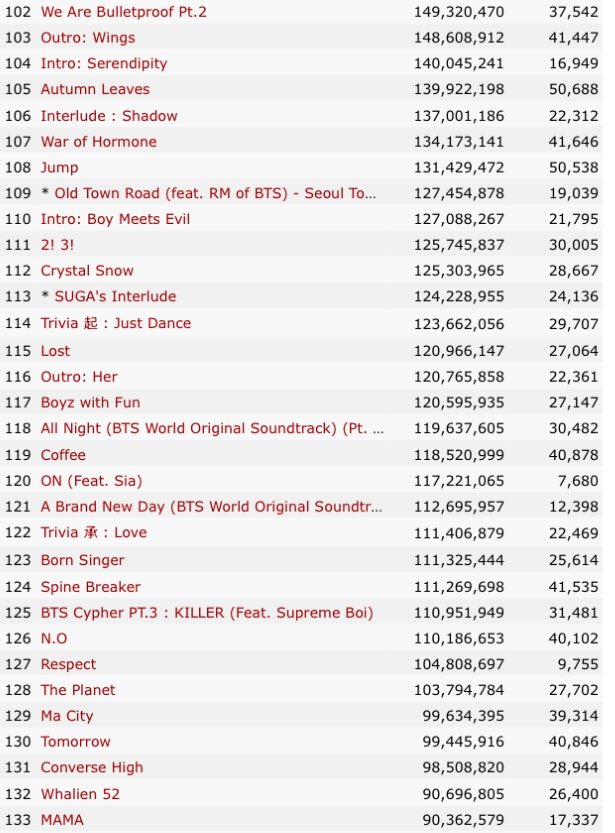Open "Intro: Serendipity" song page
The height and width of the screenshot is (833, 615).
pyautogui.click(x=104, y=63)
